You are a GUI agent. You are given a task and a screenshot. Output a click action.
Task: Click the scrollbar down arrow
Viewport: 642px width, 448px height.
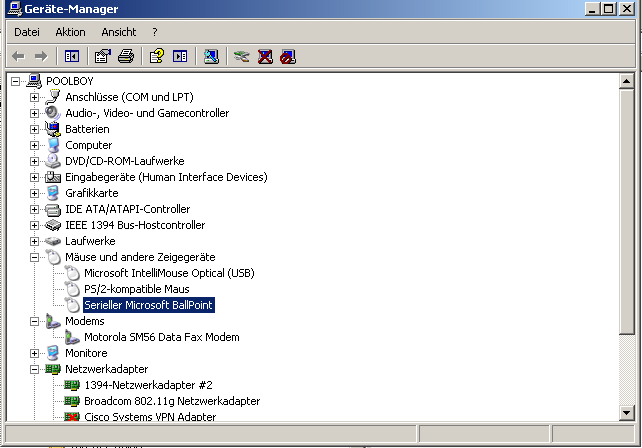coord(626,412)
